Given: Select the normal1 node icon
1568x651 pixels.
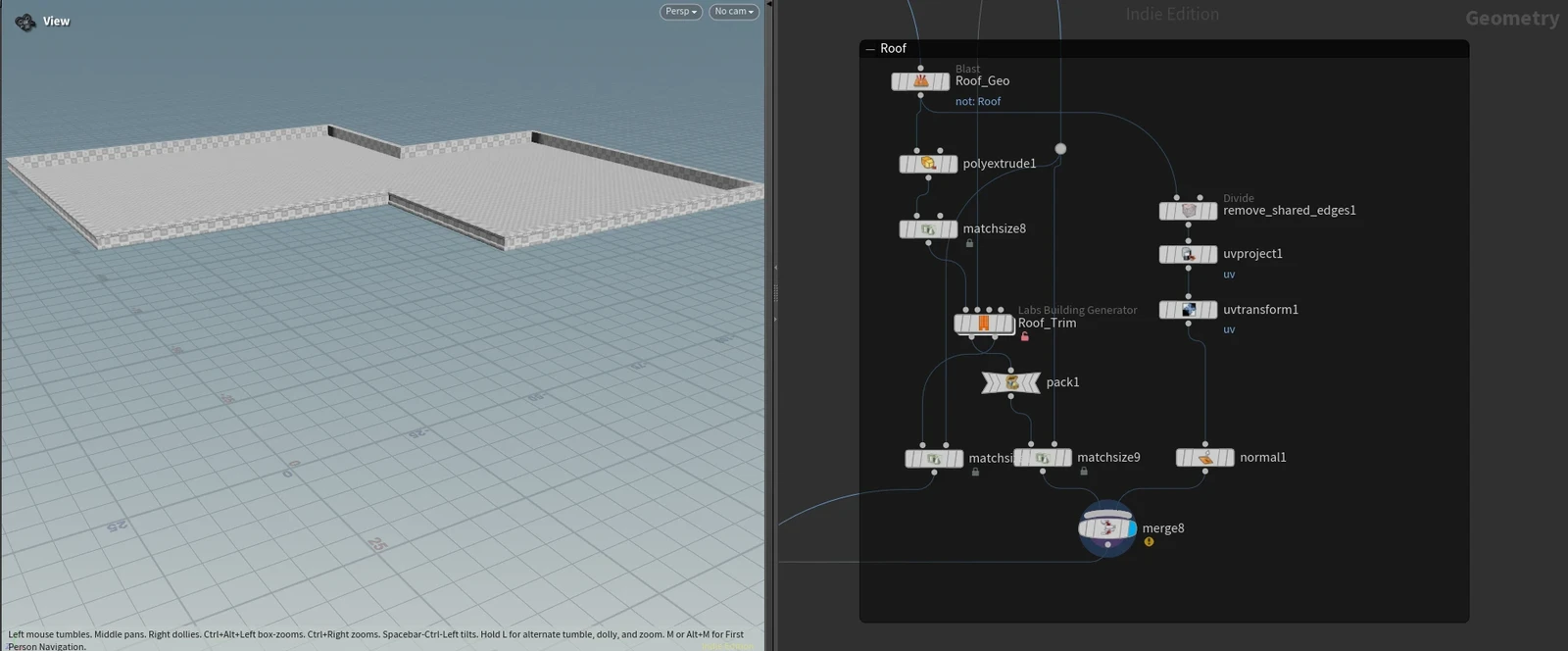Looking at the screenshot, I should point(1205,458).
